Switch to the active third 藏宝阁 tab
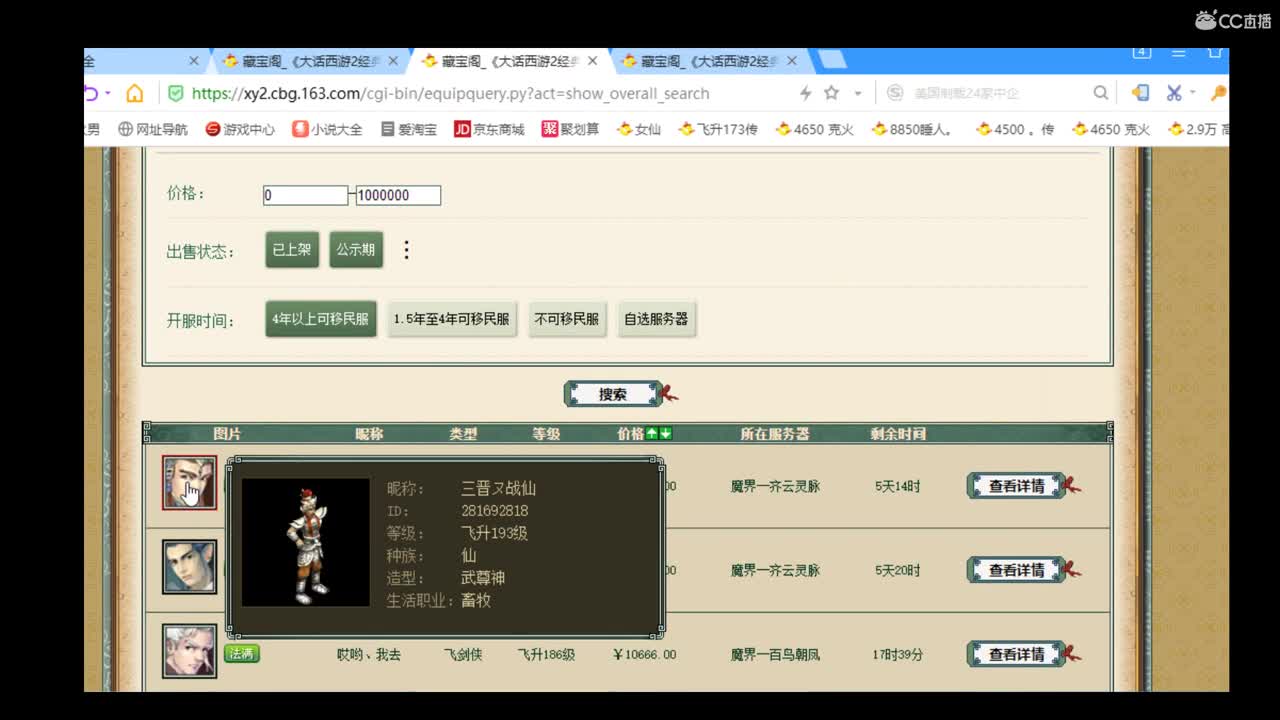 tap(509, 61)
